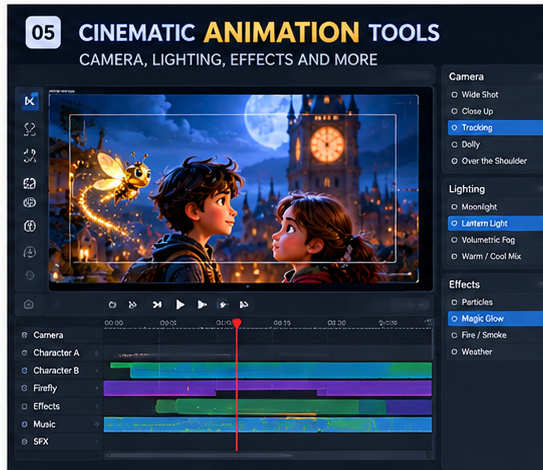
Task: Select the blue-green Character B clip
Action: click(x=271, y=370)
